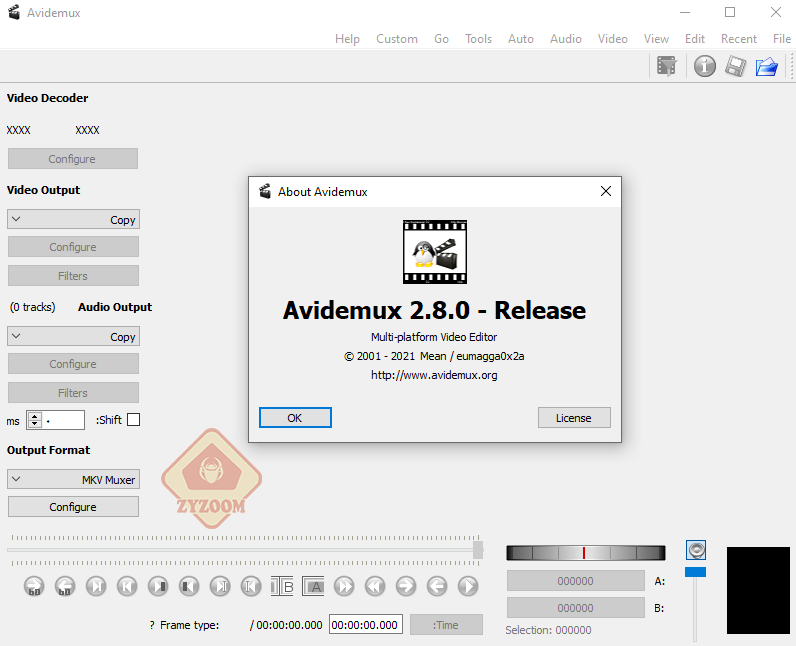Set selection end marker B icon
This screenshot has height=646, width=796.
point(282,587)
